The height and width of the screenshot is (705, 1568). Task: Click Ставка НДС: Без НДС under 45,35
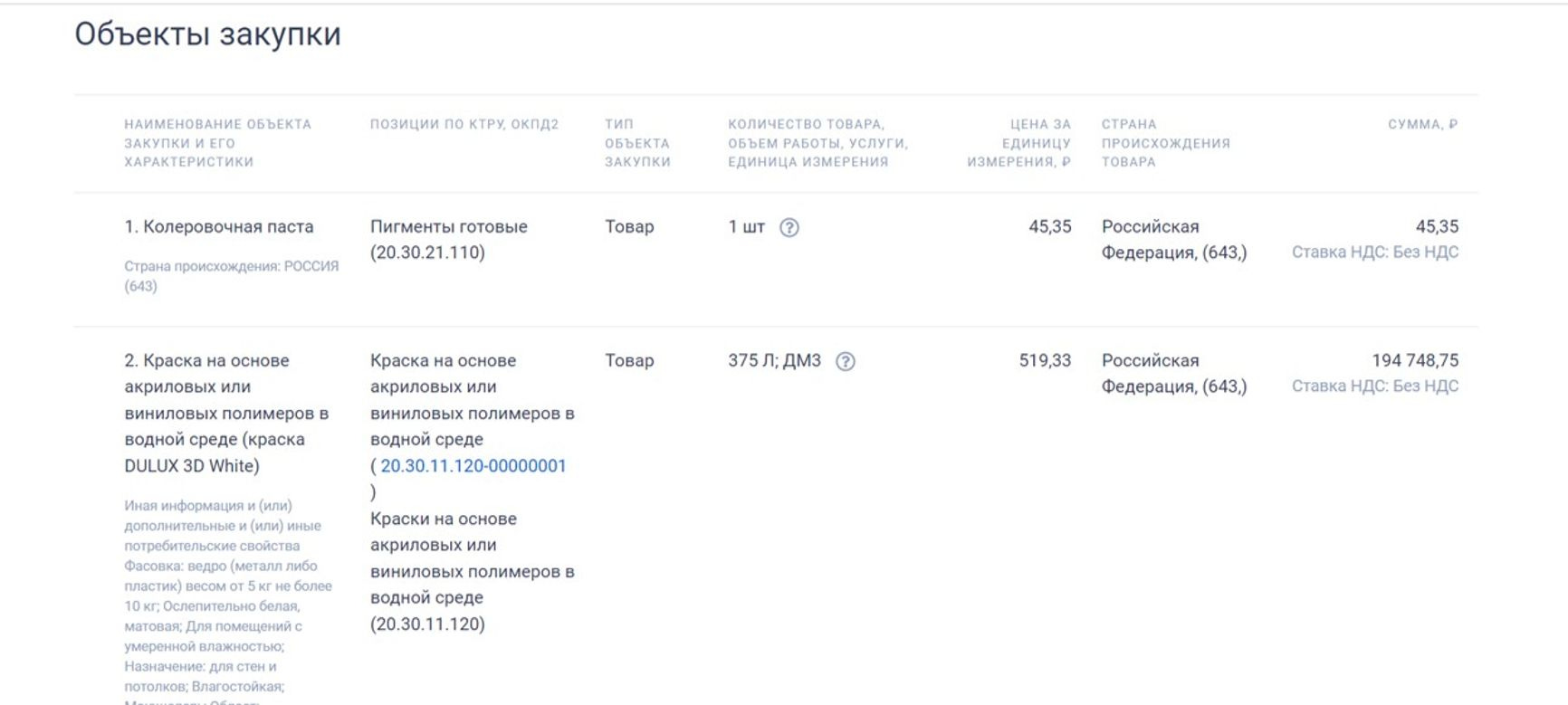[1375, 252]
